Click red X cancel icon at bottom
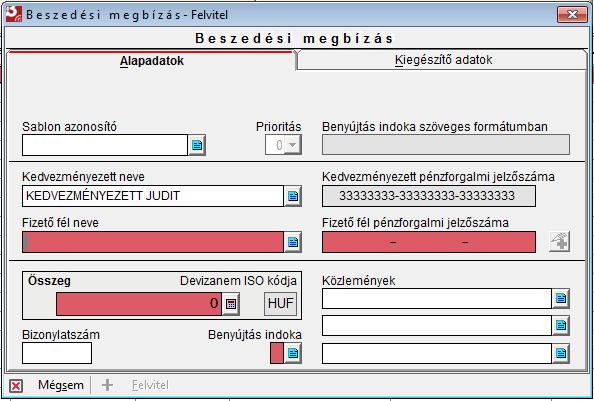The width and height of the screenshot is (594, 401). pyautogui.click(x=16, y=386)
